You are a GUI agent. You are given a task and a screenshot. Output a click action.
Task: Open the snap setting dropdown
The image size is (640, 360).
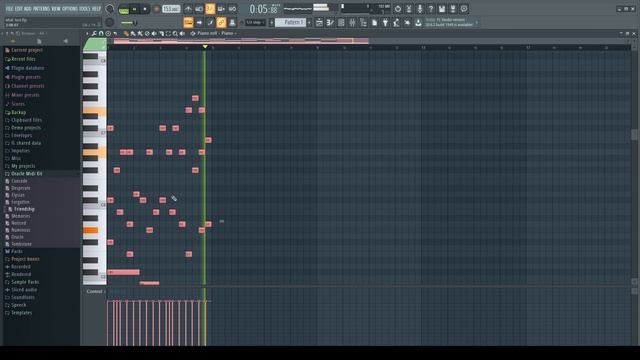tap(255, 22)
